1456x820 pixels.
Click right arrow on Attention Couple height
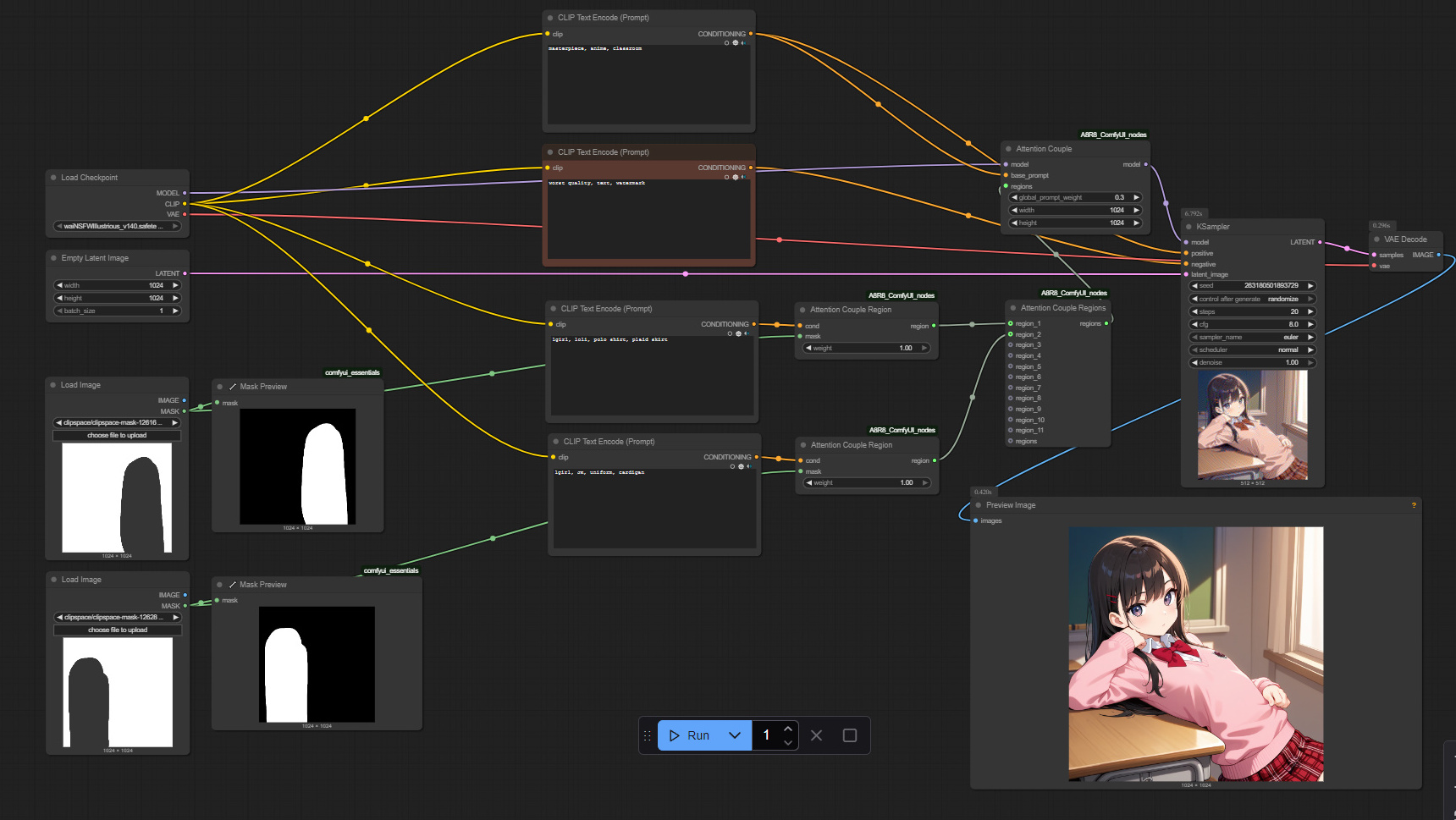(1136, 223)
